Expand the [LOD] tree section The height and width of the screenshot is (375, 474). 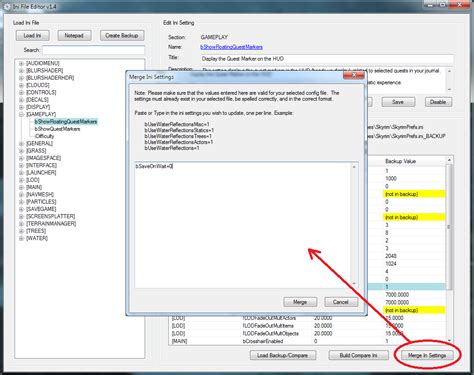coord(21,180)
